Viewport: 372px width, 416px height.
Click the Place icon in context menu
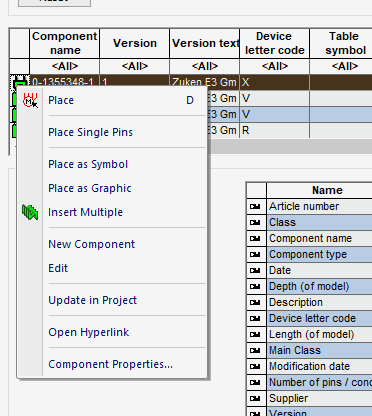(30, 100)
